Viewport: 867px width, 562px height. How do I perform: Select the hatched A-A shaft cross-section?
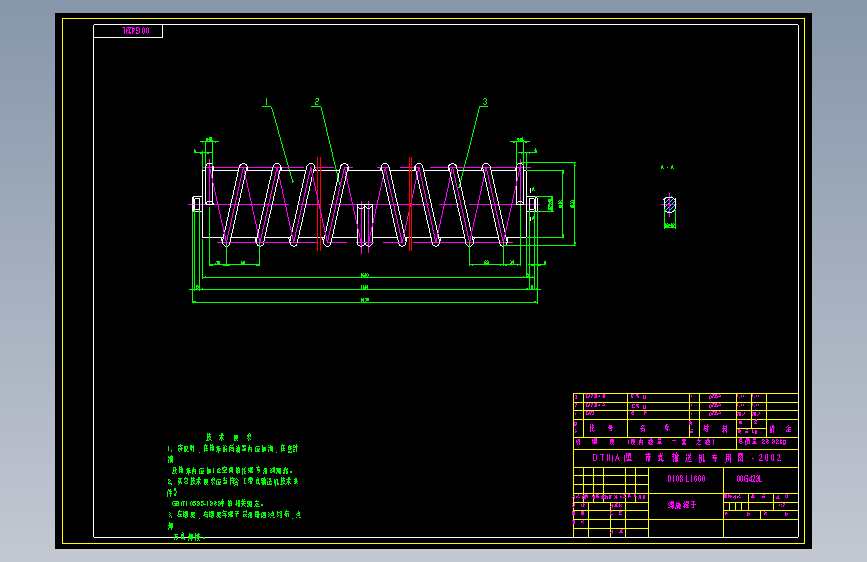pyautogui.click(x=670, y=205)
